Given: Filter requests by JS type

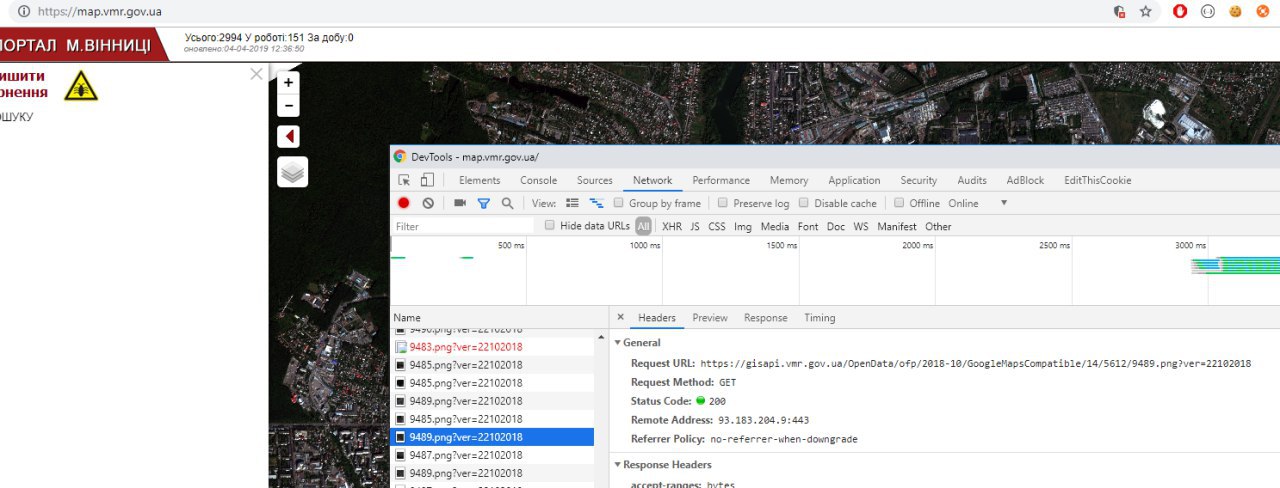Looking at the screenshot, I should 695,227.
